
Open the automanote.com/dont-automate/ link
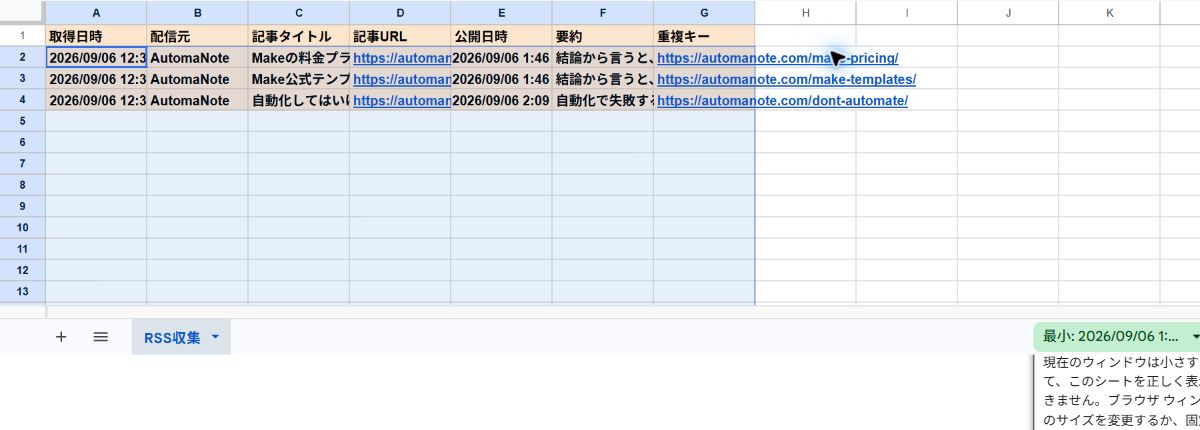pos(782,101)
